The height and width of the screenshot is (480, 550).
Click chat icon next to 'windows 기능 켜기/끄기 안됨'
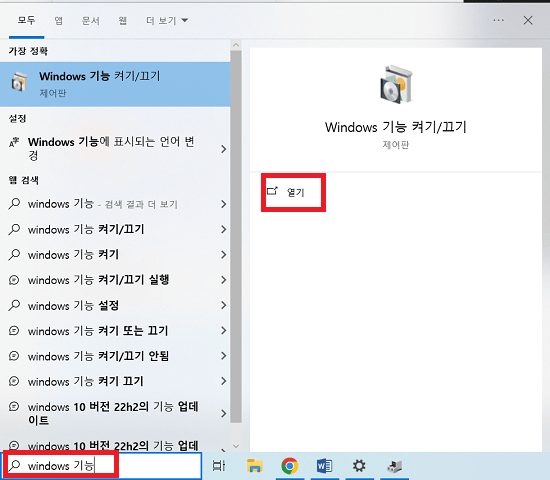14,356
